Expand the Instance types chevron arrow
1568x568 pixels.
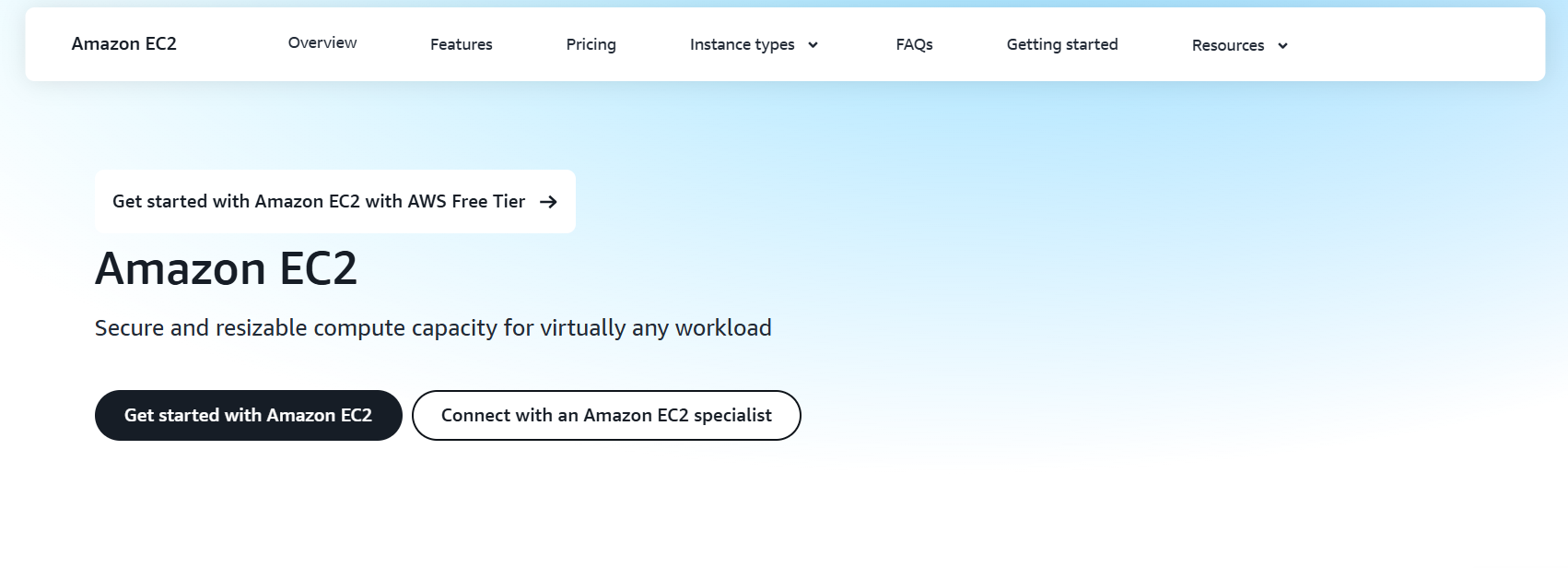click(x=813, y=45)
